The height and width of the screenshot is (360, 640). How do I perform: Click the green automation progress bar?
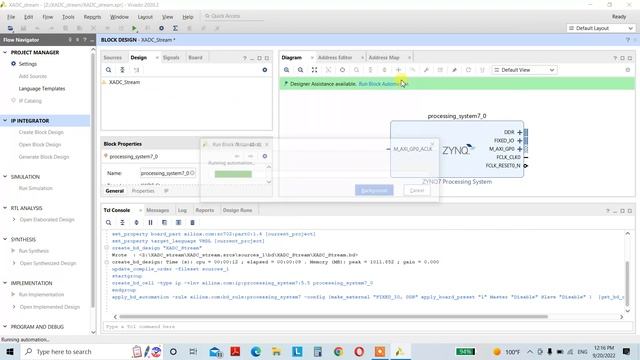[x=233, y=174]
